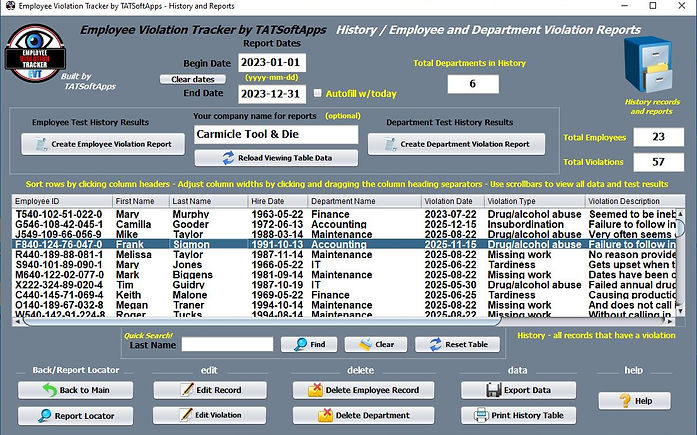Sort table by Department Name column header
Image resolution: width=697 pixels, height=435 pixels.
click(x=364, y=201)
